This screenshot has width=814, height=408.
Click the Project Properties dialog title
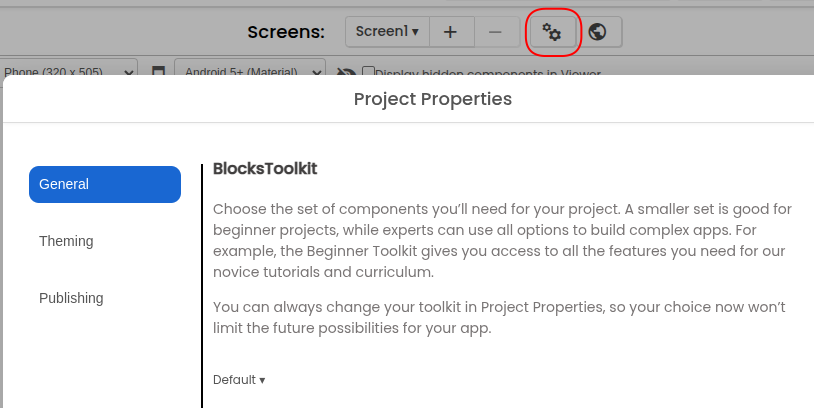pyautogui.click(x=432, y=99)
